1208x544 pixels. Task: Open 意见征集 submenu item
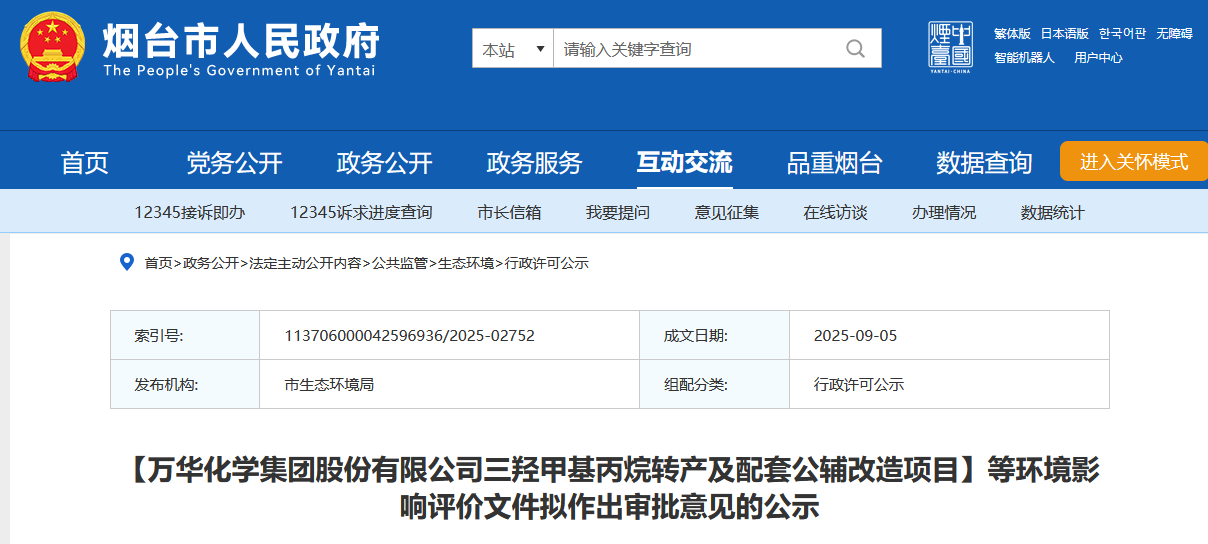[727, 212]
